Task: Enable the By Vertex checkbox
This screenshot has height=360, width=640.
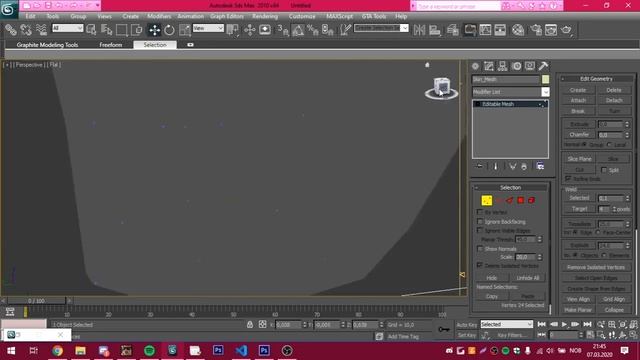Action: coord(480,212)
